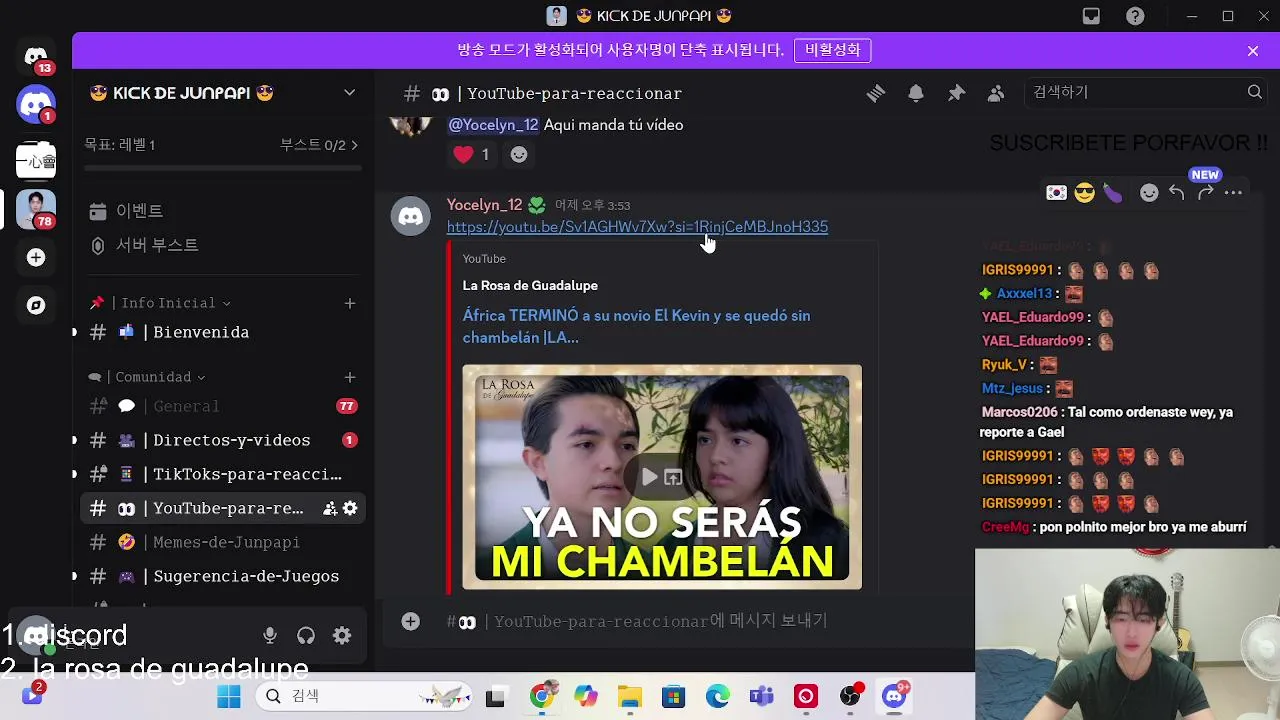The image size is (1280, 720).
Task: Open the white logo server icon
Action: [x=36, y=160]
